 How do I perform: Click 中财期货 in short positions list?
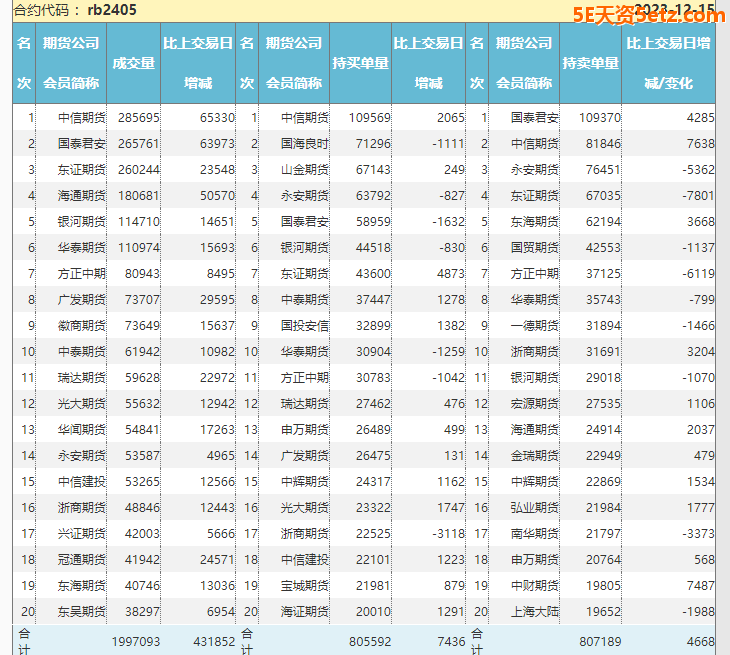(x=534, y=586)
